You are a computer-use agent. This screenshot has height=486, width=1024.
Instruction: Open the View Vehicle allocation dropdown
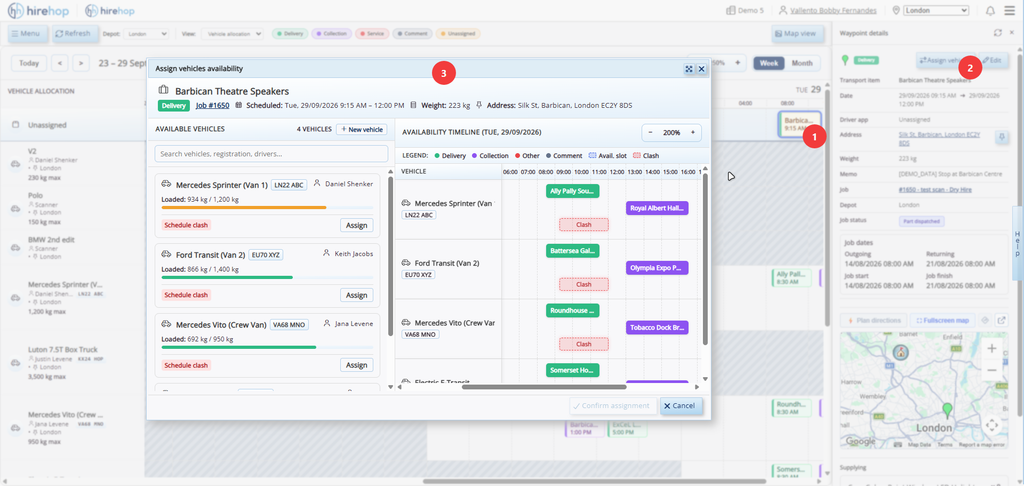(x=232, y=33)
